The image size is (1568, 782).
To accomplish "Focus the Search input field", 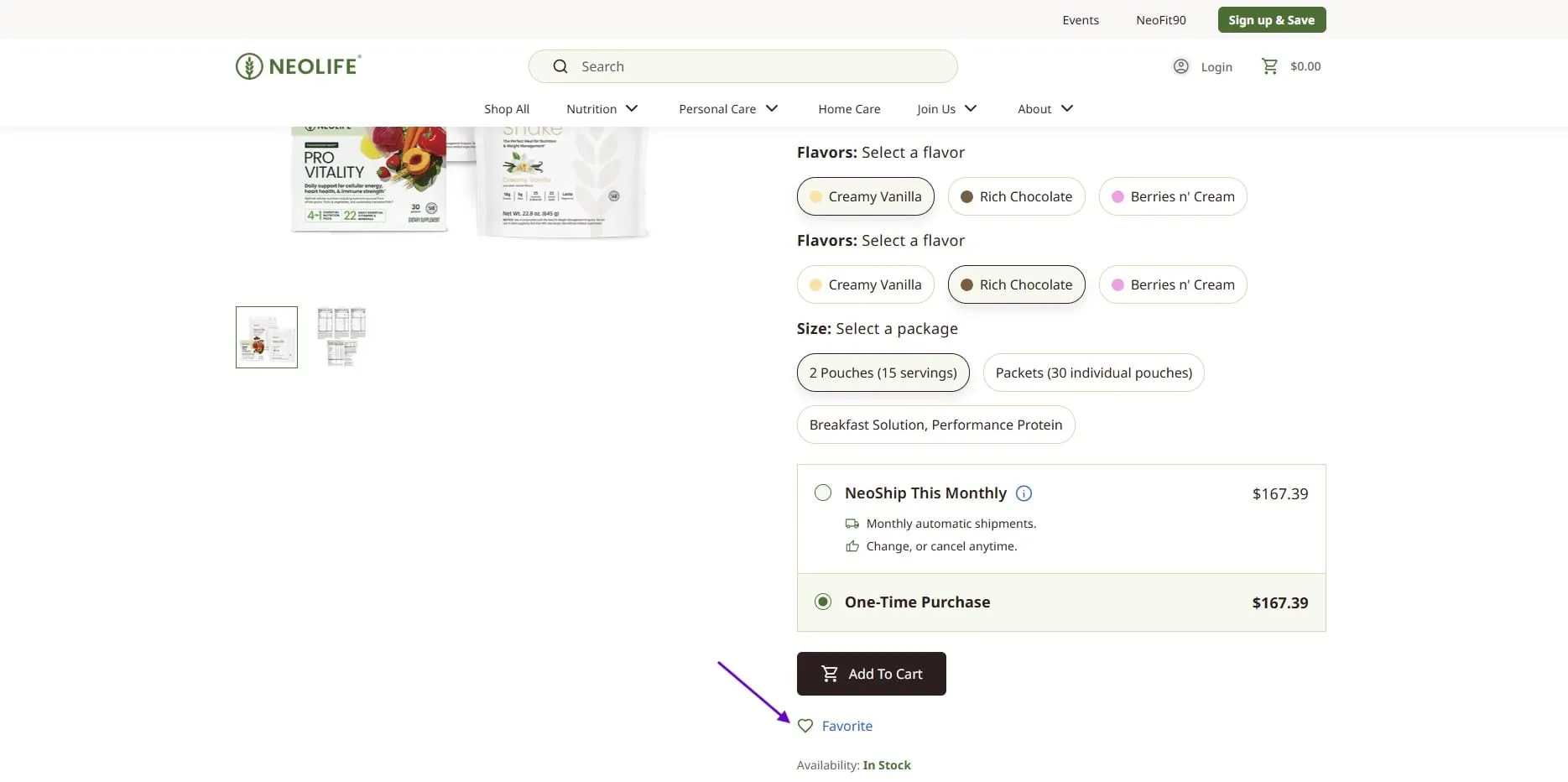I will [x=743, y=66].
